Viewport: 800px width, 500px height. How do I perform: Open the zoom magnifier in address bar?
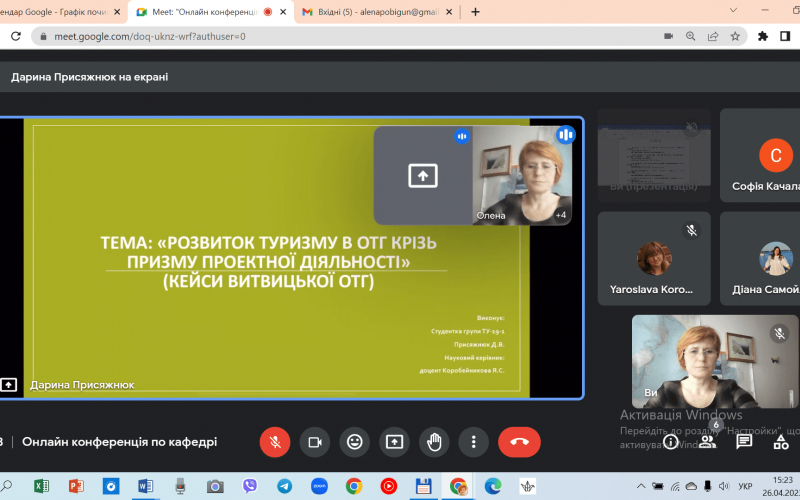pos(690,36)
